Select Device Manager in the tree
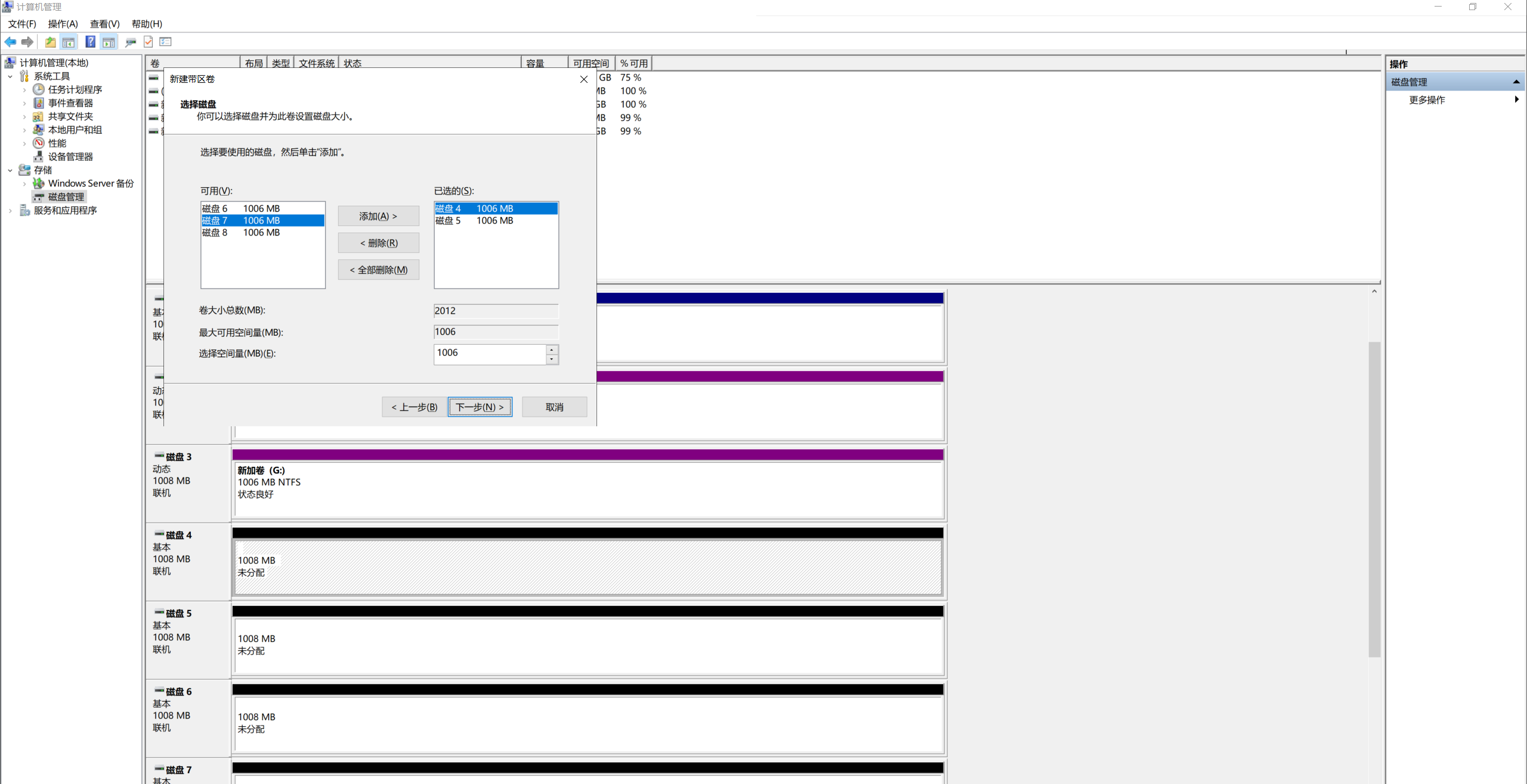 [x=70, y=156]
